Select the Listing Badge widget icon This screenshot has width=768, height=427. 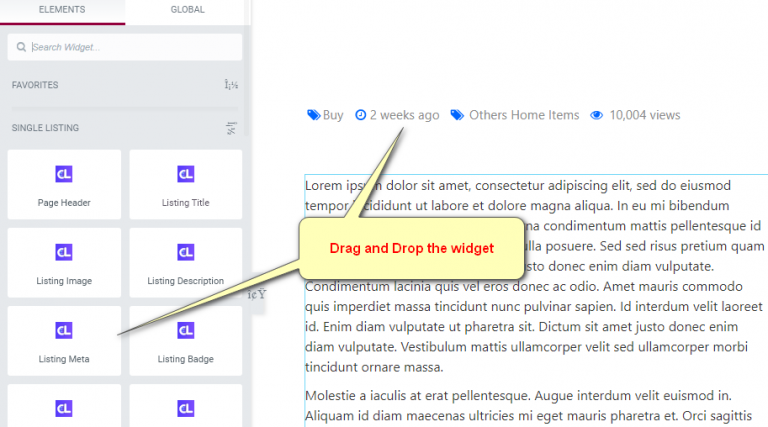[x=186, y=331]
